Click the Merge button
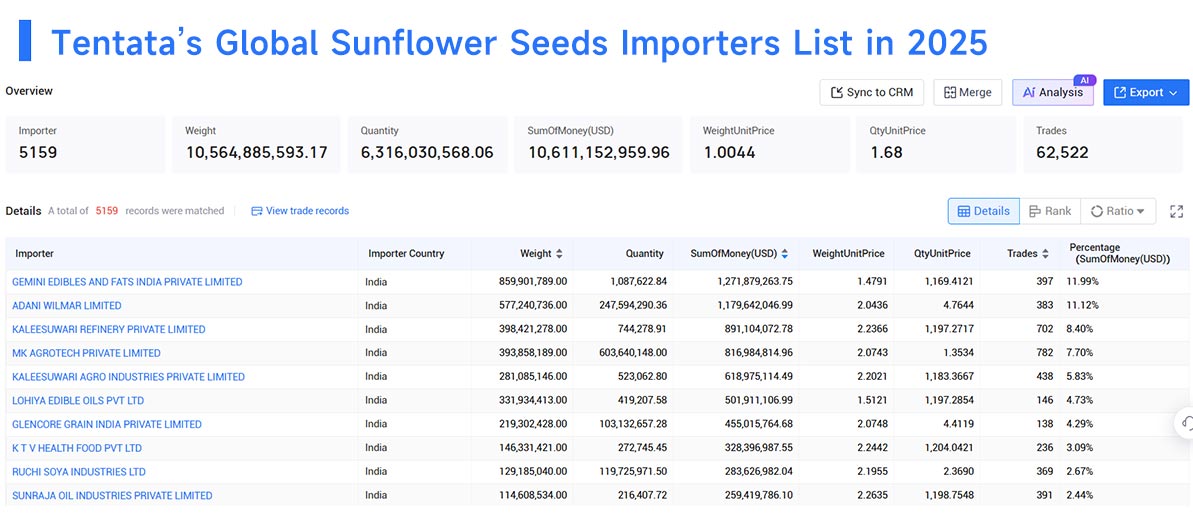The height and width of the screenshot is (518, 1193). 967,92
